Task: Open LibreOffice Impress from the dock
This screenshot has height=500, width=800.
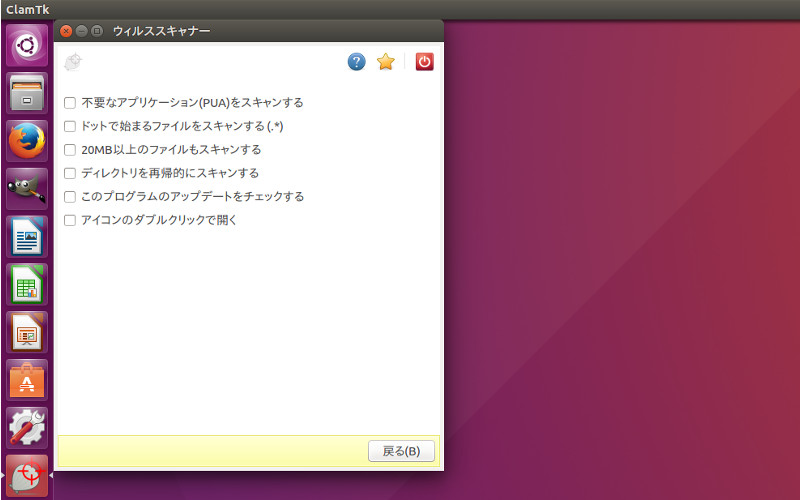Action: point(27,333)
